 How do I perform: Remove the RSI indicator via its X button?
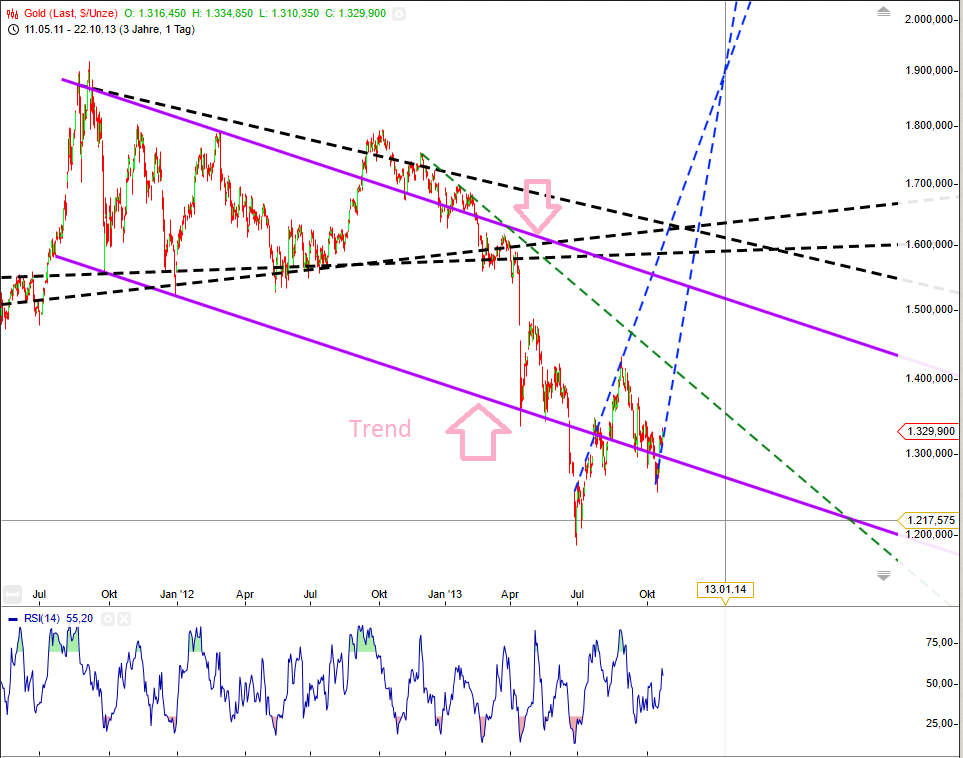(123, 619)
